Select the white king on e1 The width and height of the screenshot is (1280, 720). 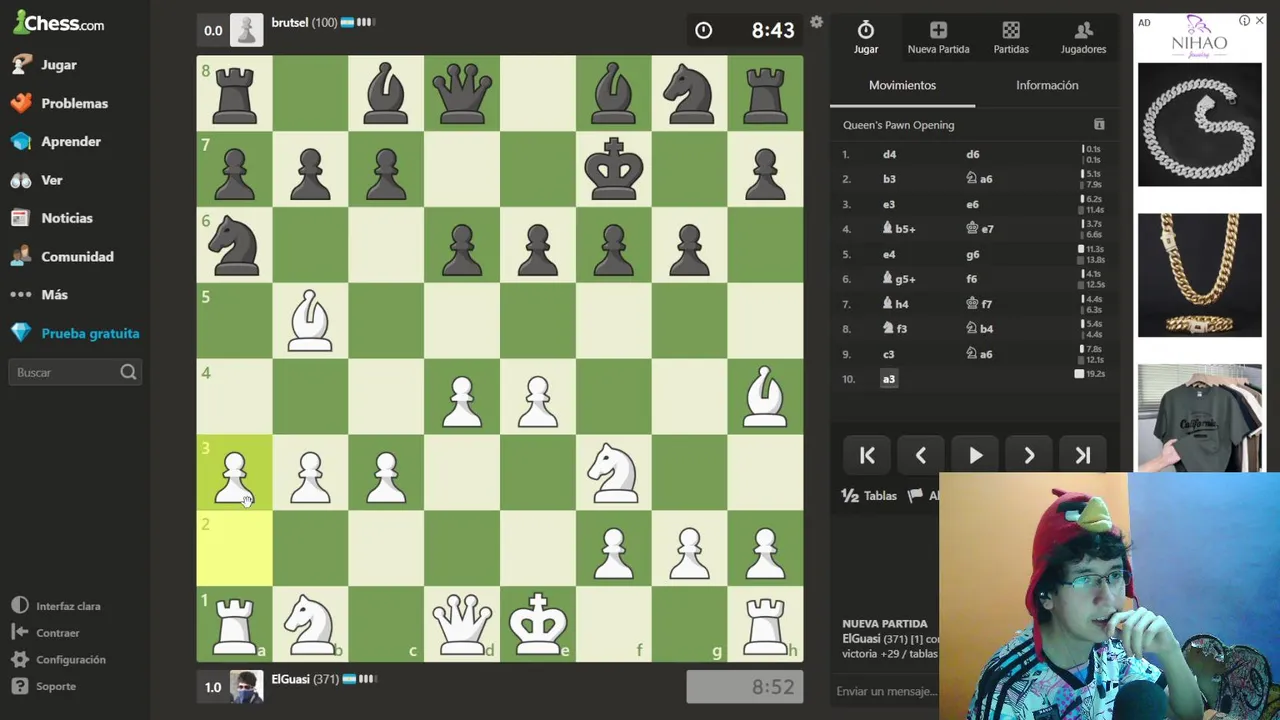pyautogui.click(x=538, y=624)
